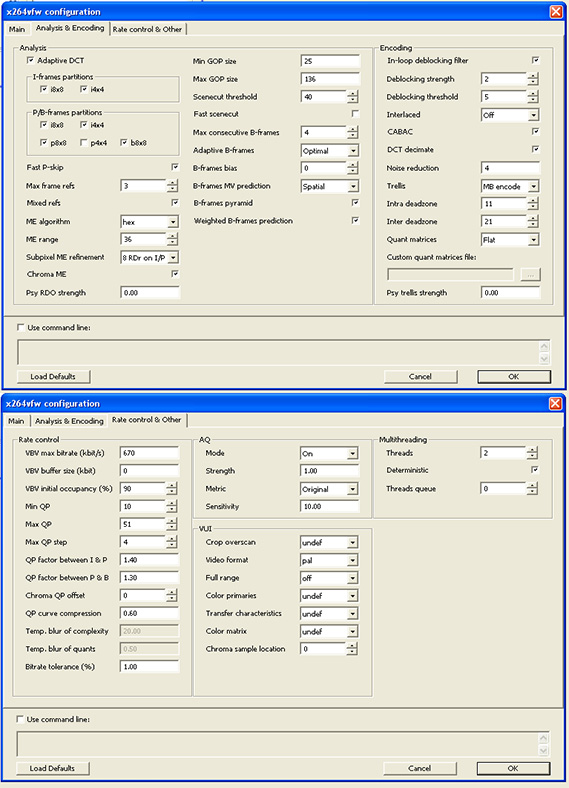Click Scenecut threshold spinner arrows

352,96
